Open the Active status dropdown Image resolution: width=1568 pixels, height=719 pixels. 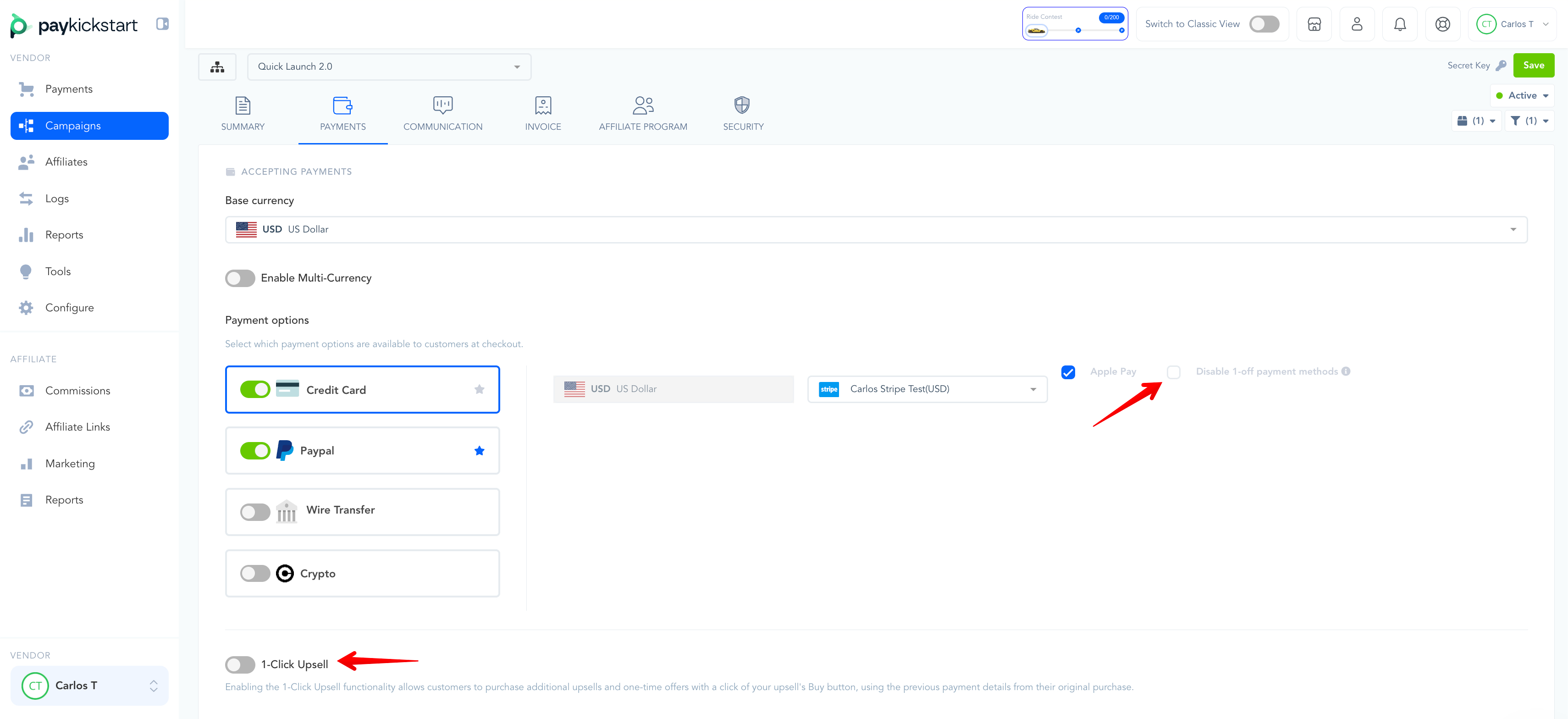[1522, 95]
